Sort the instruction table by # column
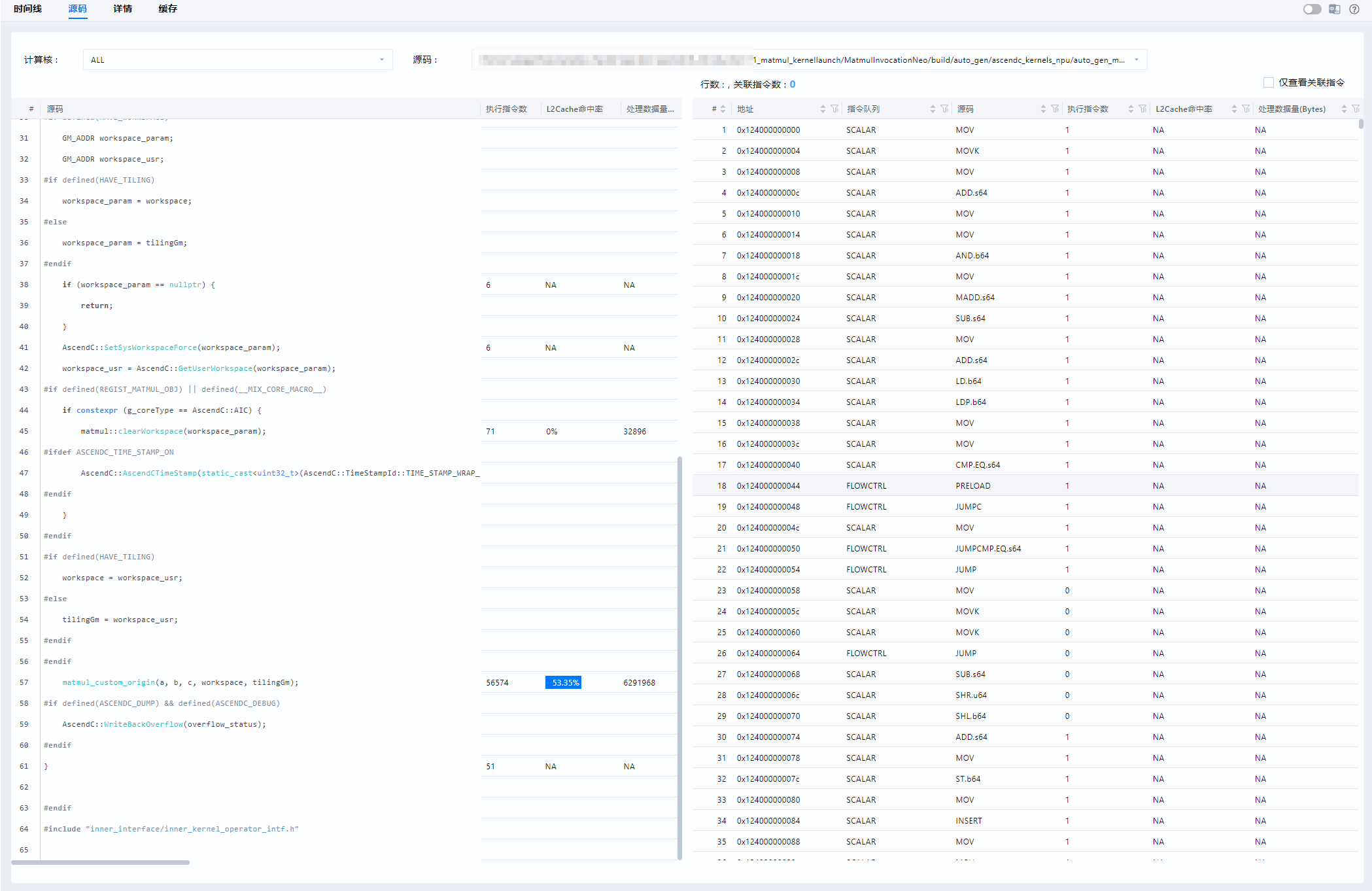Image resolution: width=1372 pixels, height=891 pixels. 723,109
